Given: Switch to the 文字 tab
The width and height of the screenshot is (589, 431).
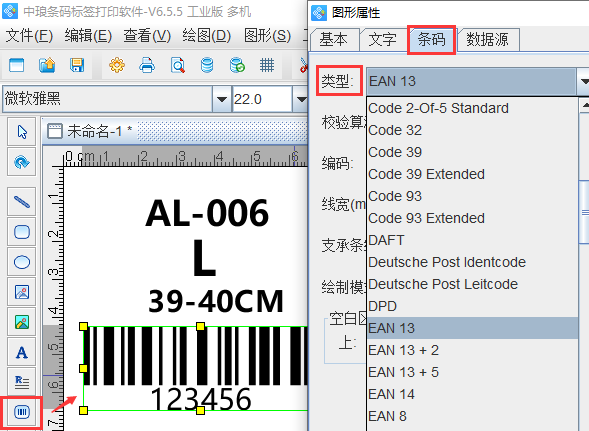Looking at the screenshot, I should point(382,39).
